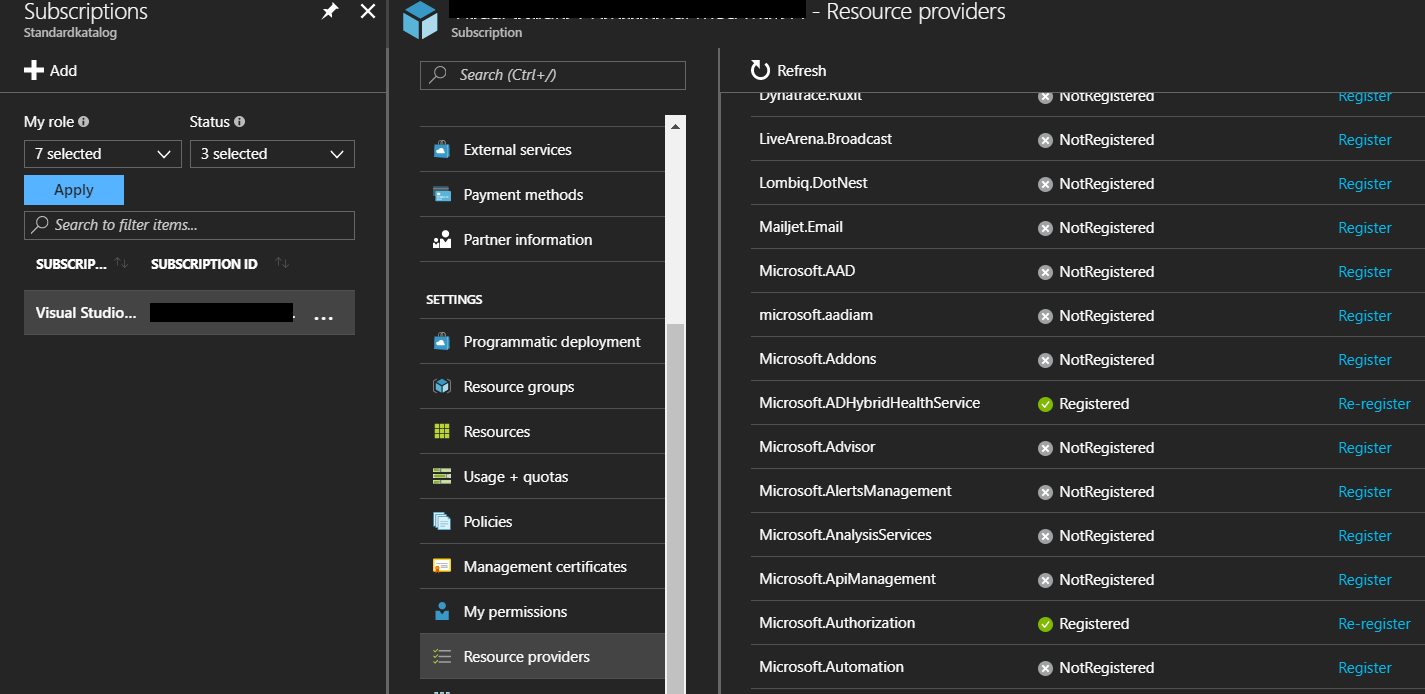Select the LiveArena.Broadcast provider name
This screenshot has width=1425, height=694.
[825, 139]
